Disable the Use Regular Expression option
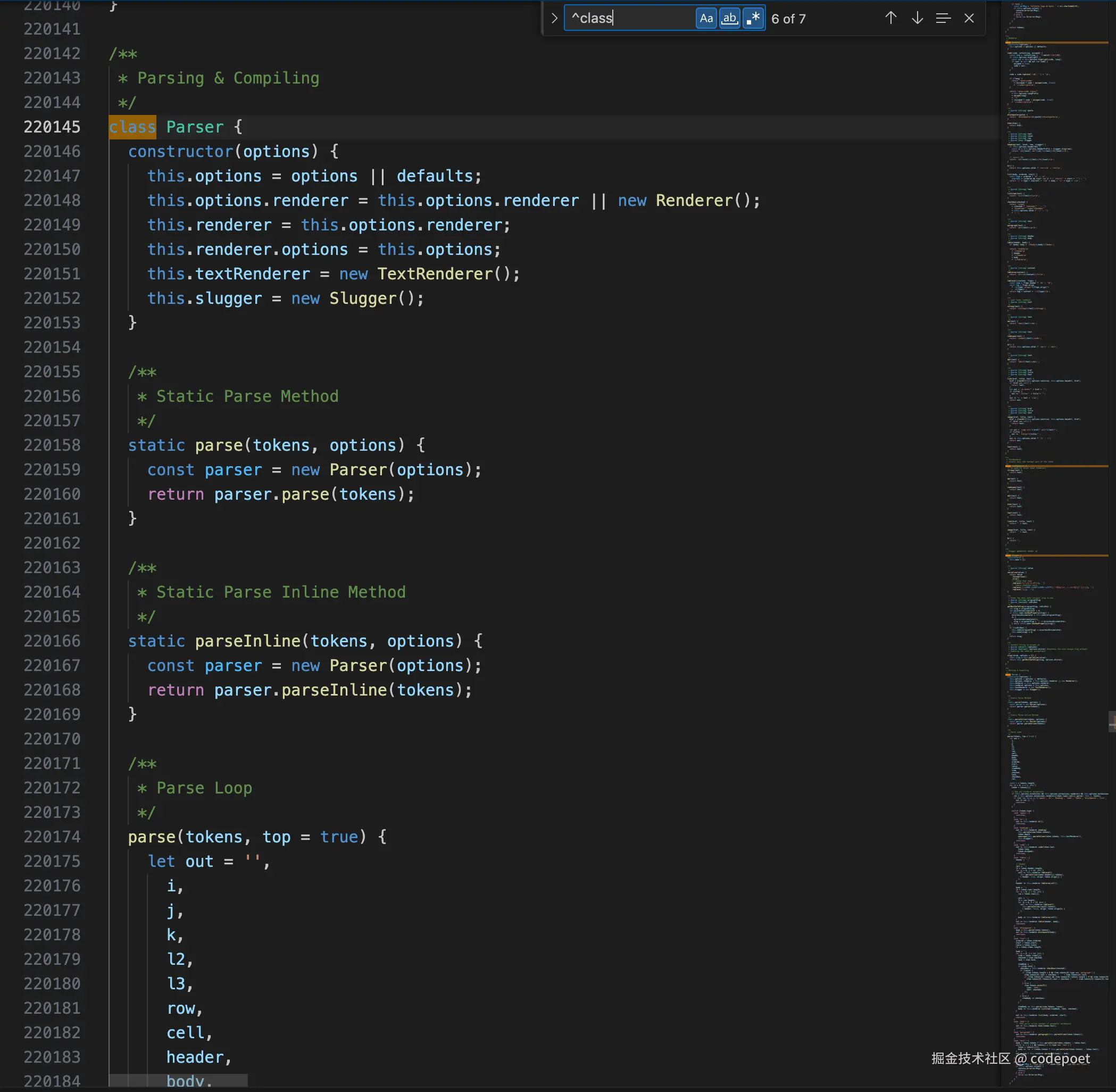The width and height of the screenshot is (1116, 1092). pos(754,18)
